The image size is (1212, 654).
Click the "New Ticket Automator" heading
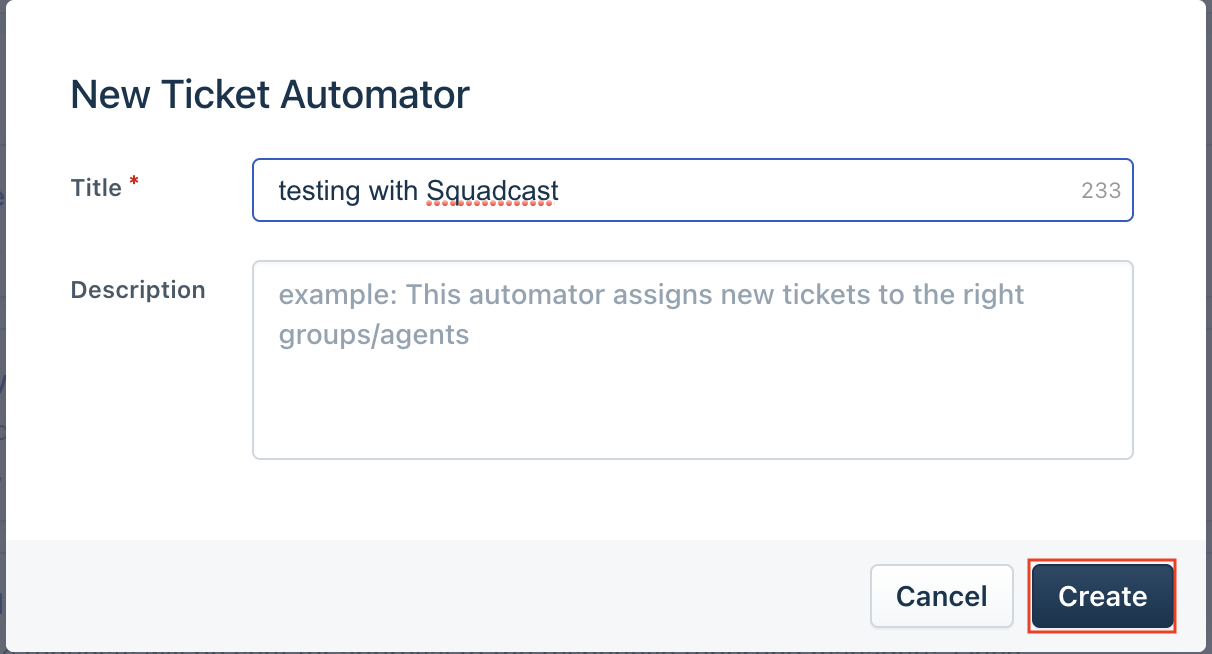click(270, 95)
